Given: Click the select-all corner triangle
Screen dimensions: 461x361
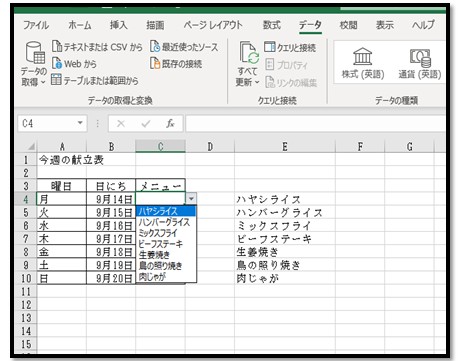Looking at the screenshot, I should [31, 147].
